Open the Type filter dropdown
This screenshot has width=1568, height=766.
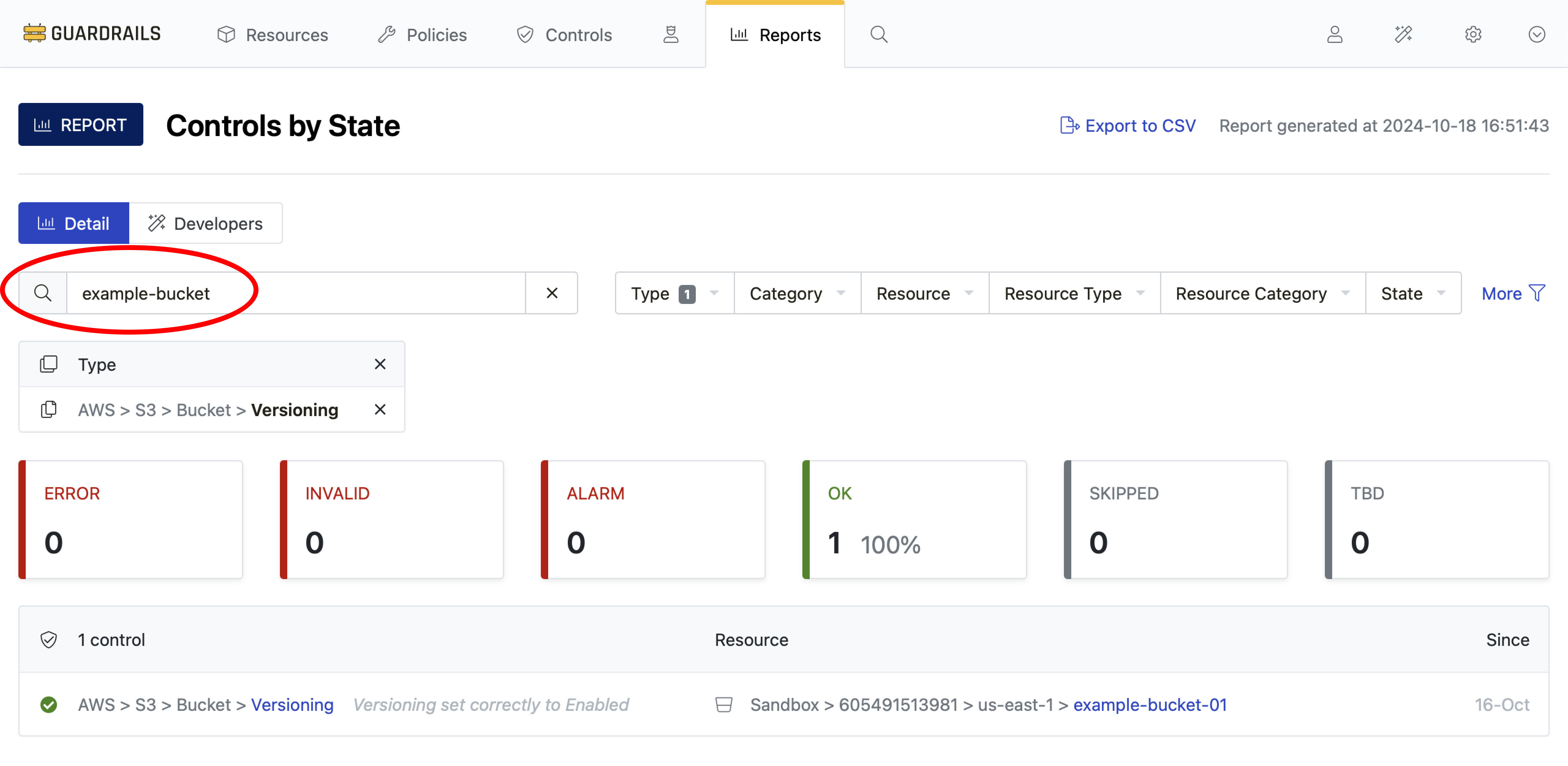click(673, 293)
